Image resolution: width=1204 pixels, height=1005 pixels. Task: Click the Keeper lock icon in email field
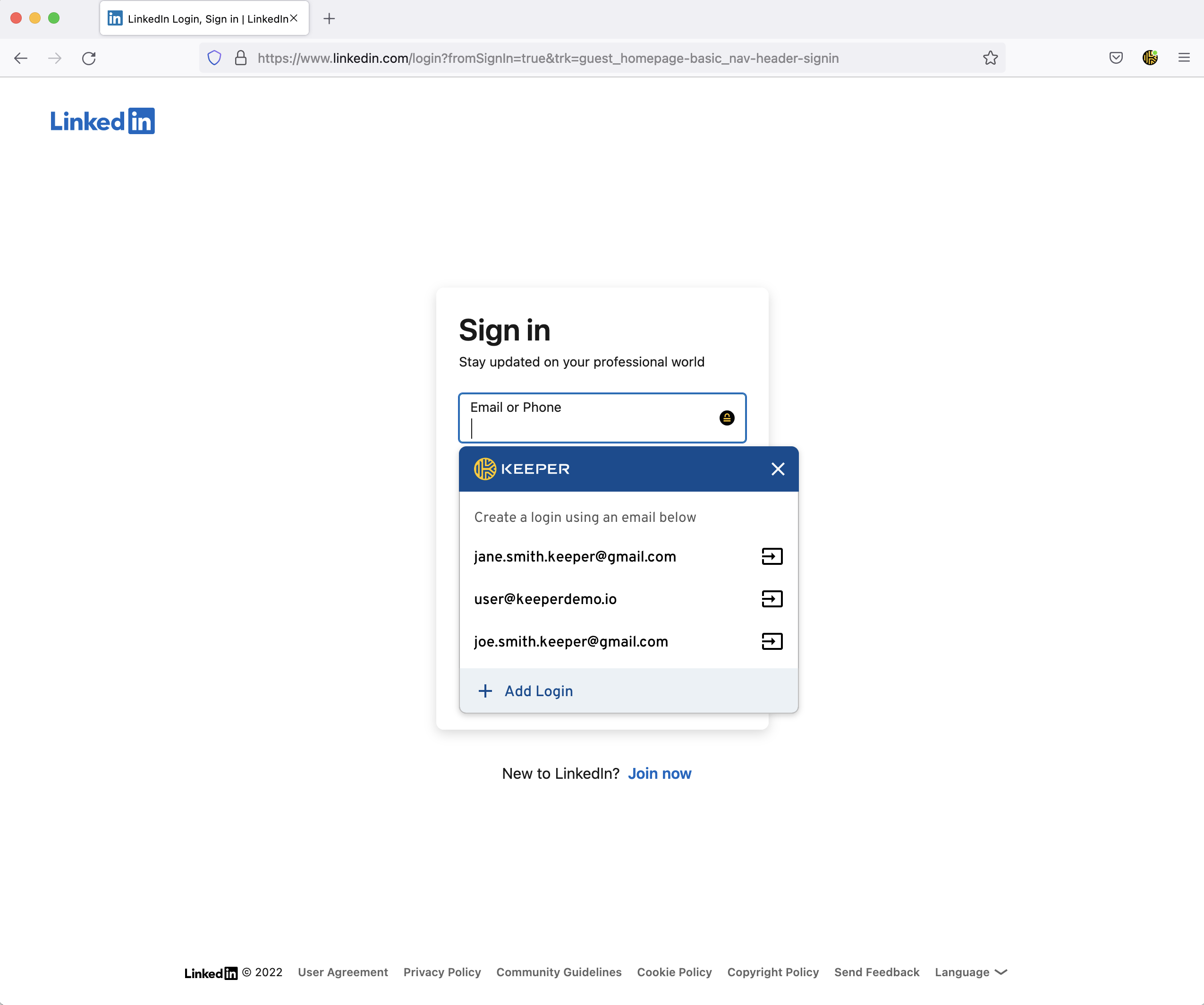pyautogui.click(x=726, y=418)
